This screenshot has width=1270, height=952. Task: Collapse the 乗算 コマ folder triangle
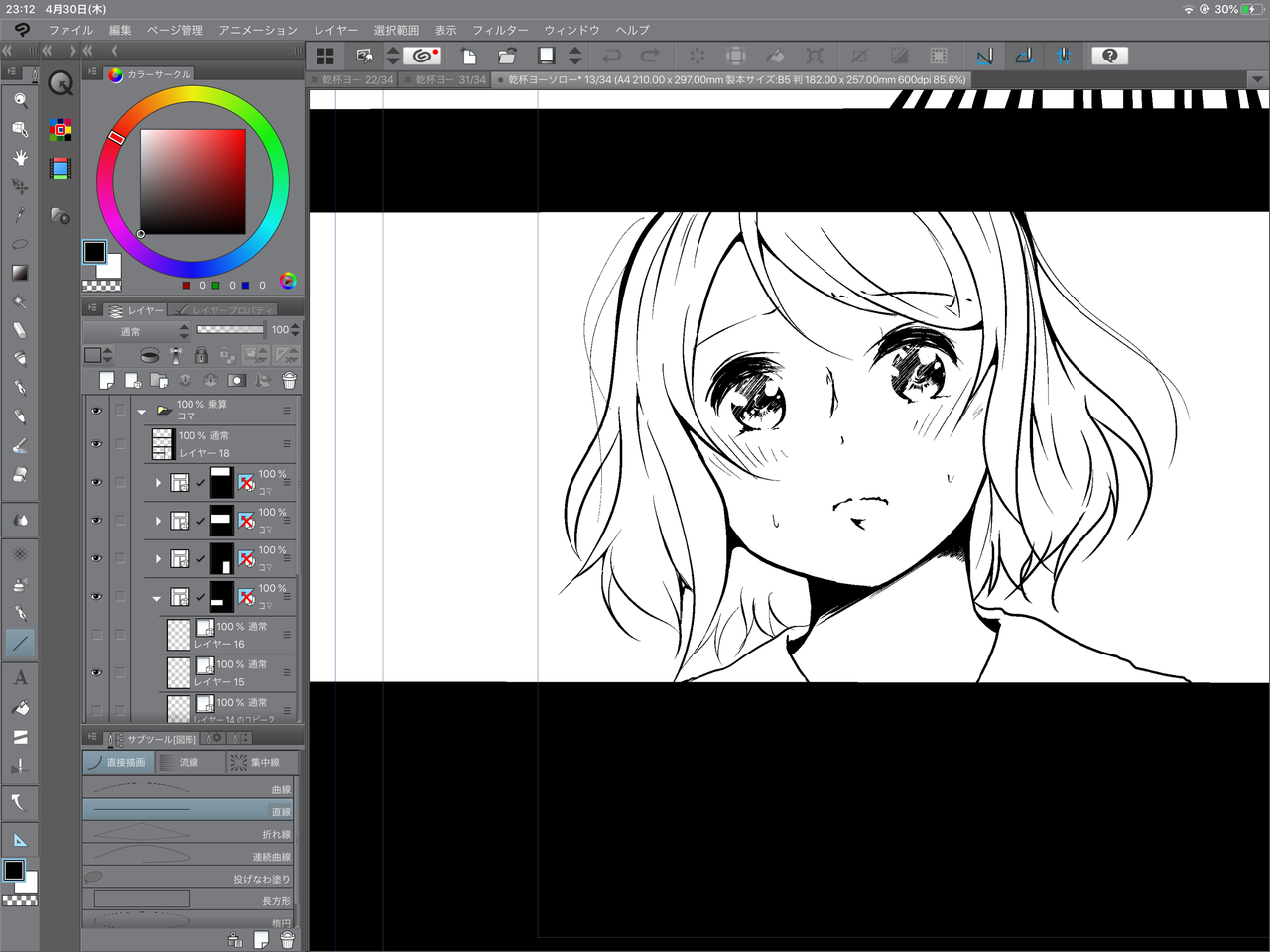pyautogui.click(x=142, y=411)
